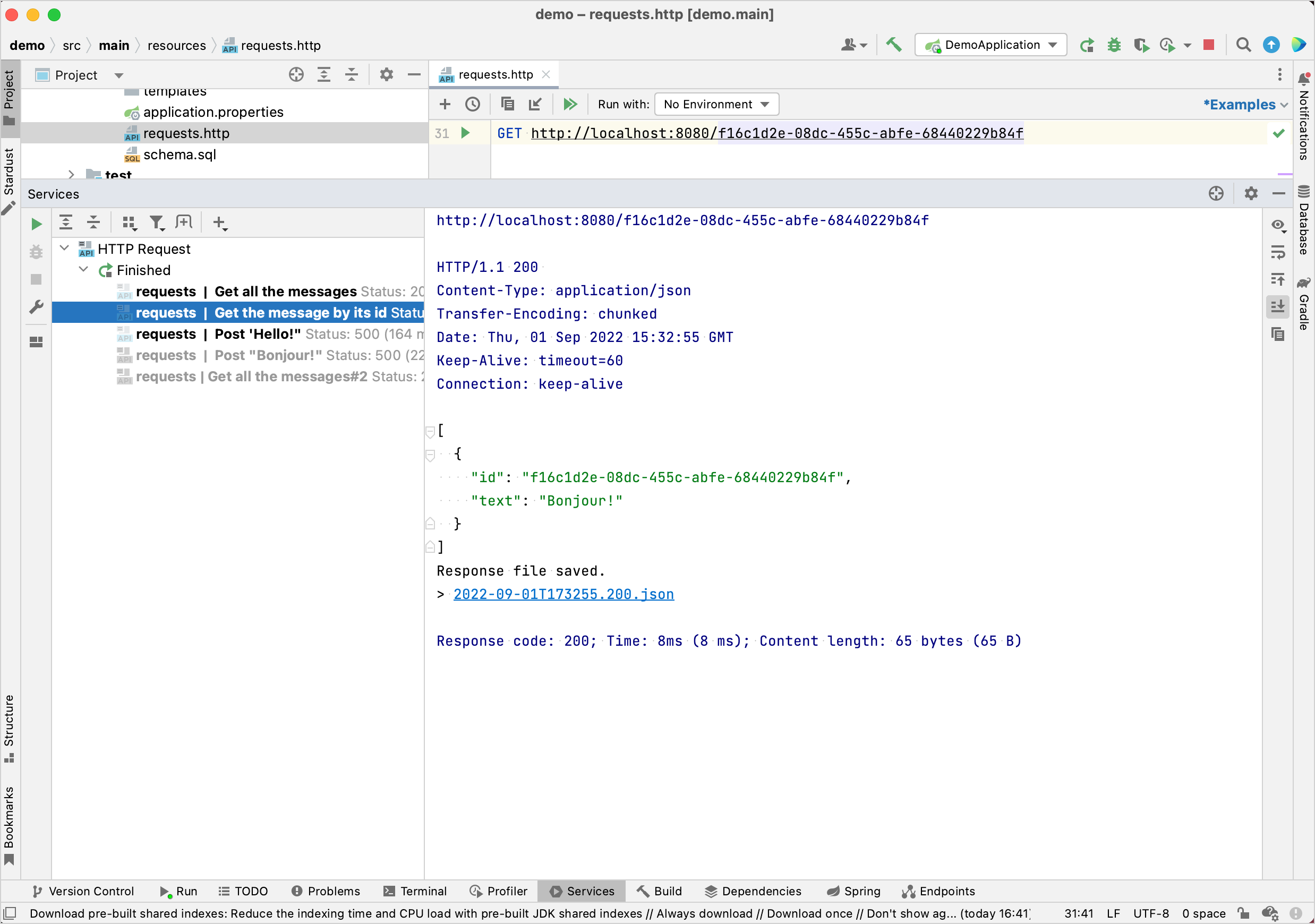Screen dimensions: 1315x924
Task: Click the HTTP request history icon
Action: click(472, 104)
